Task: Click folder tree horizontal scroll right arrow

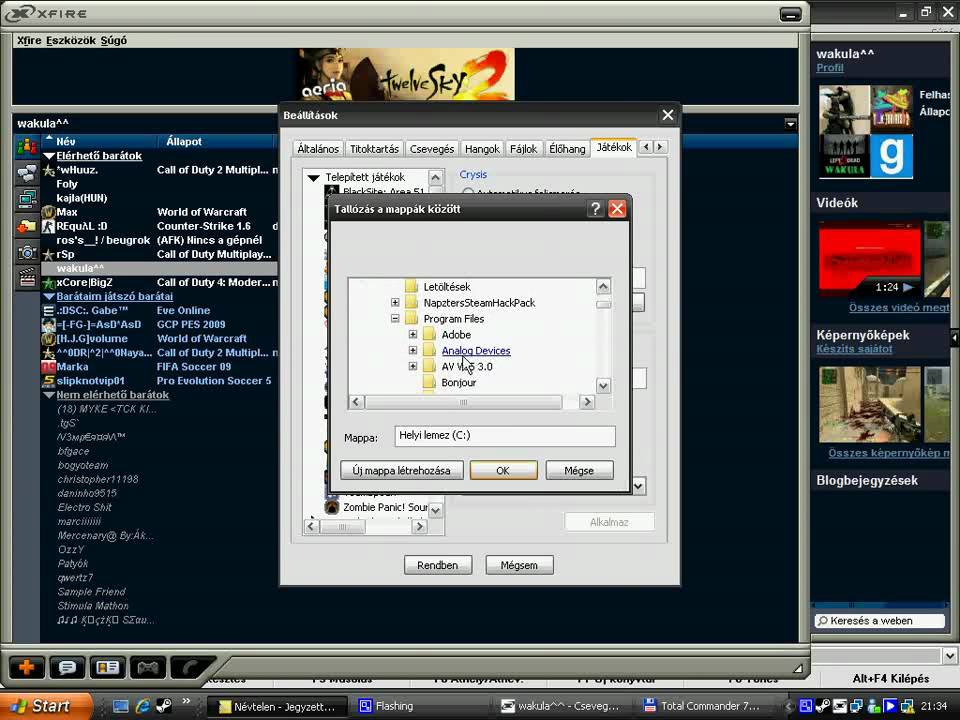Action: click(587, 402)
